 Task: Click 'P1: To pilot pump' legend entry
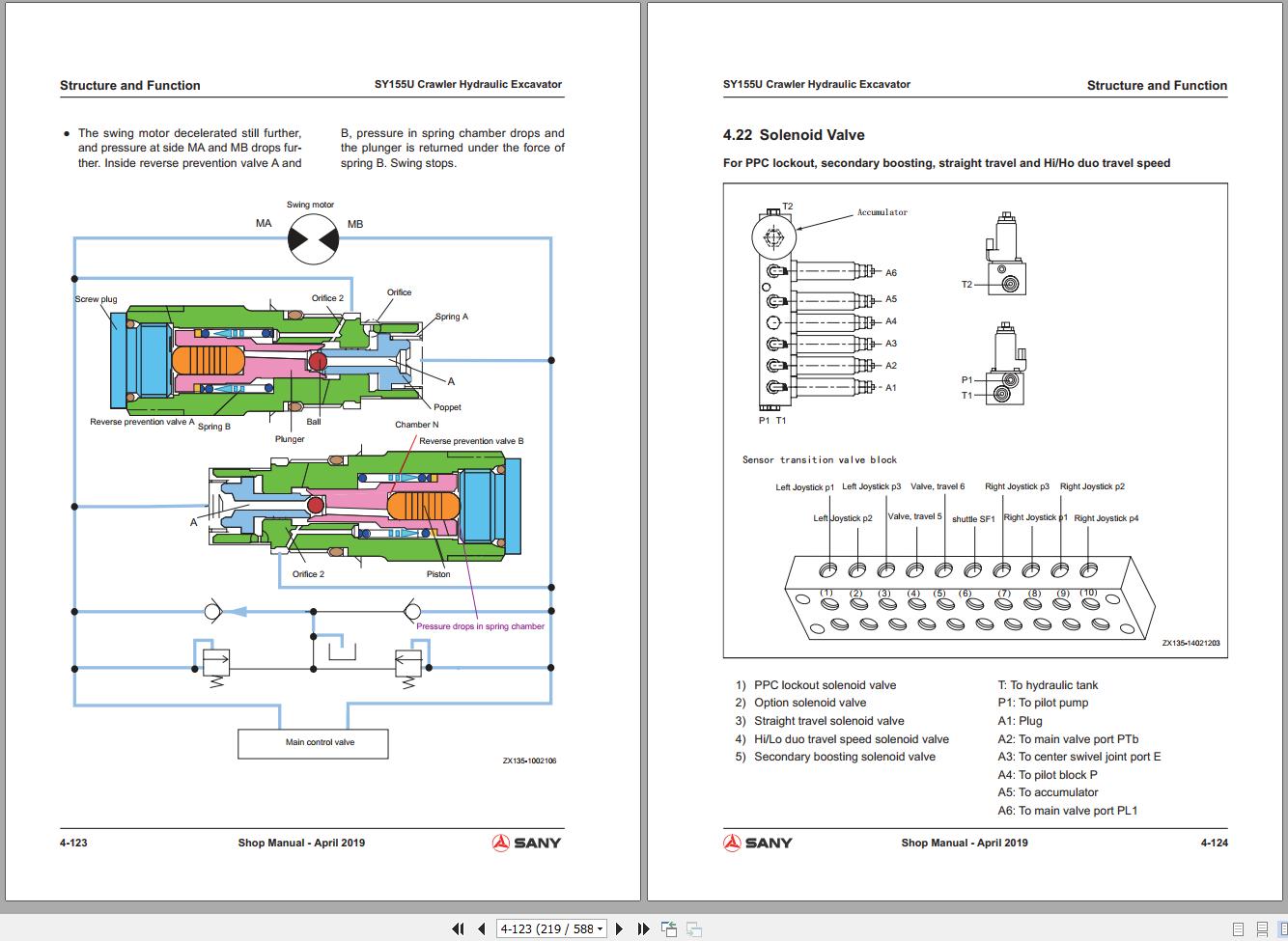[1043, 703]
